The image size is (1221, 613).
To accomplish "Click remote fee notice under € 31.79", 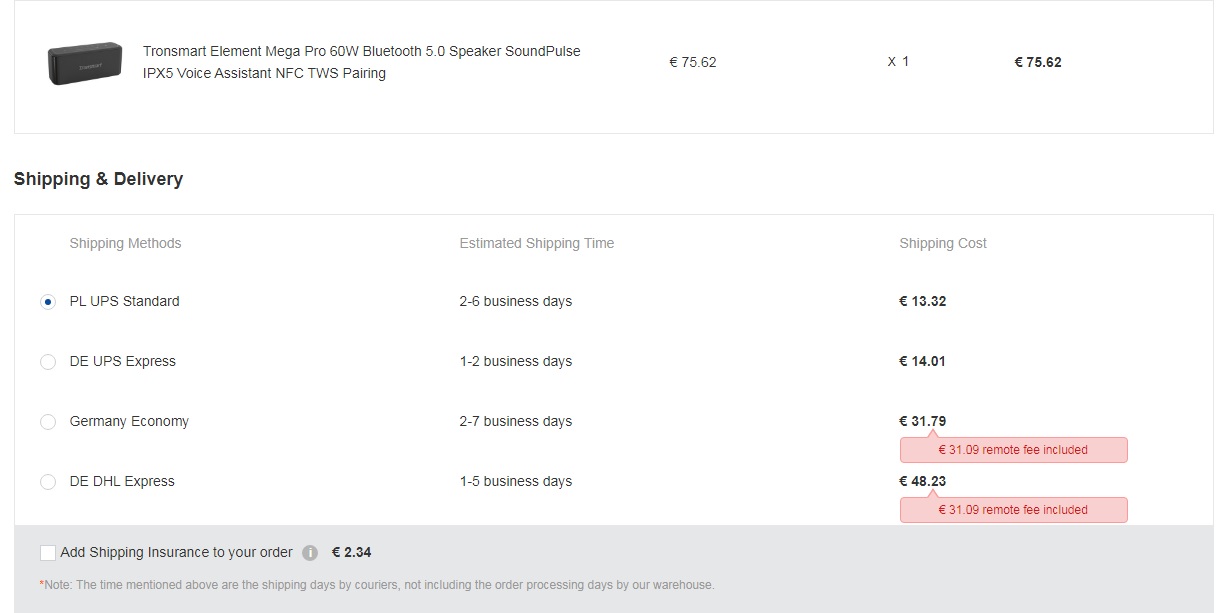I will click(x=1013, y=450).
